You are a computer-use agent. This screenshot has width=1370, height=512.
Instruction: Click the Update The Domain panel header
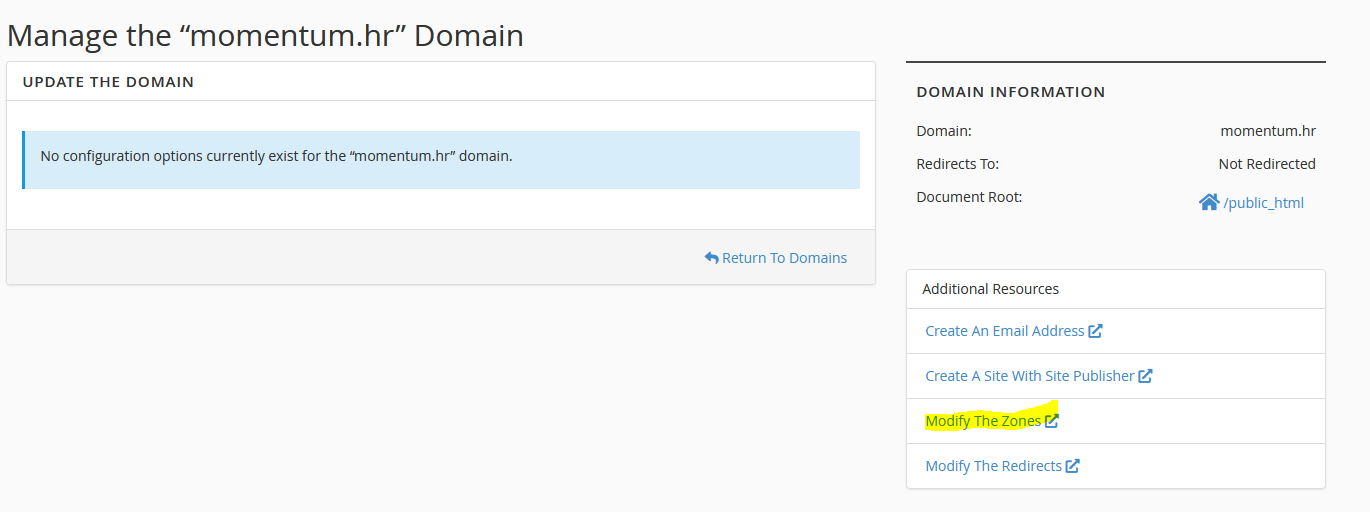pos(108,82)
